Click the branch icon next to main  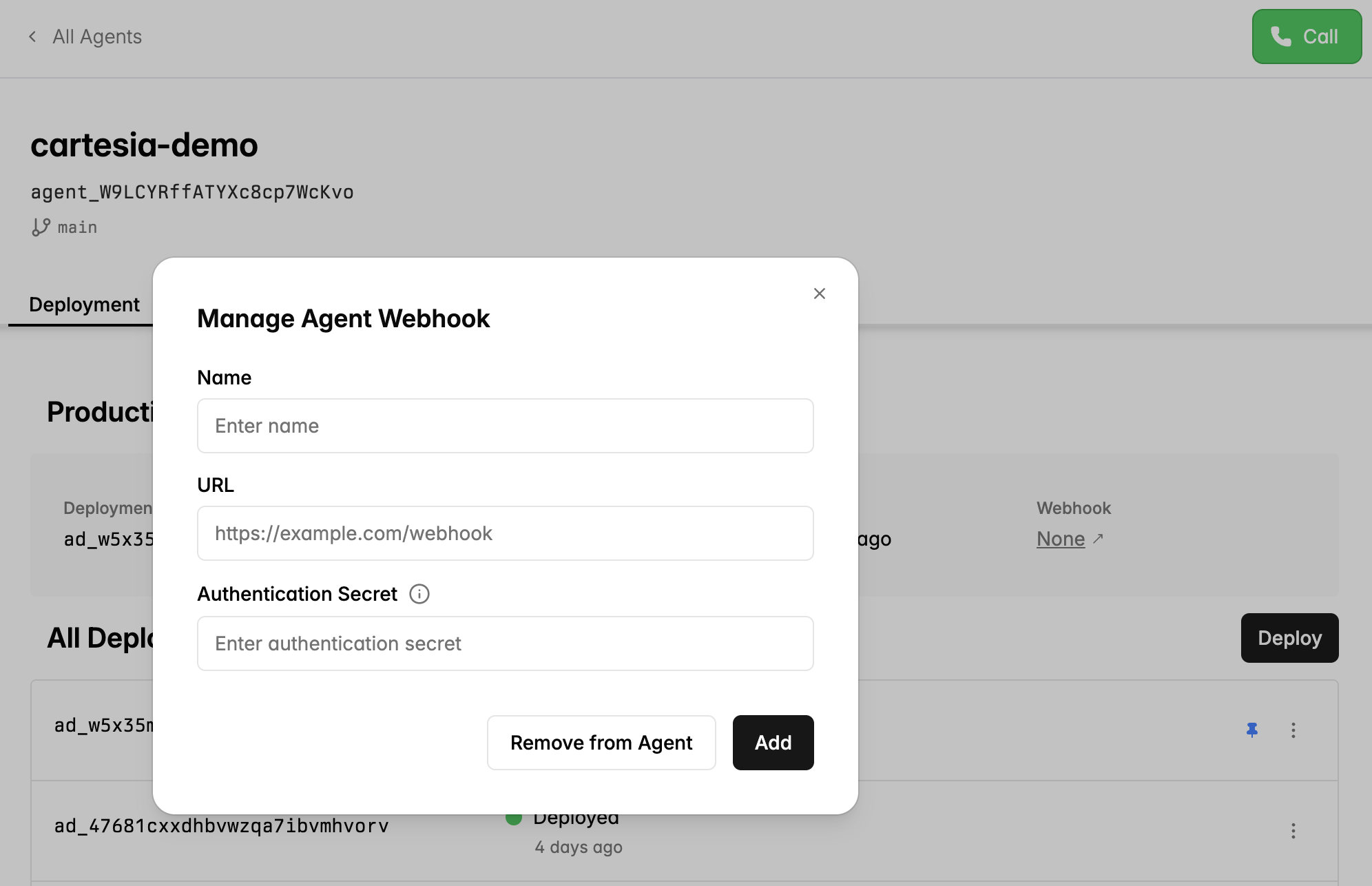41,226
